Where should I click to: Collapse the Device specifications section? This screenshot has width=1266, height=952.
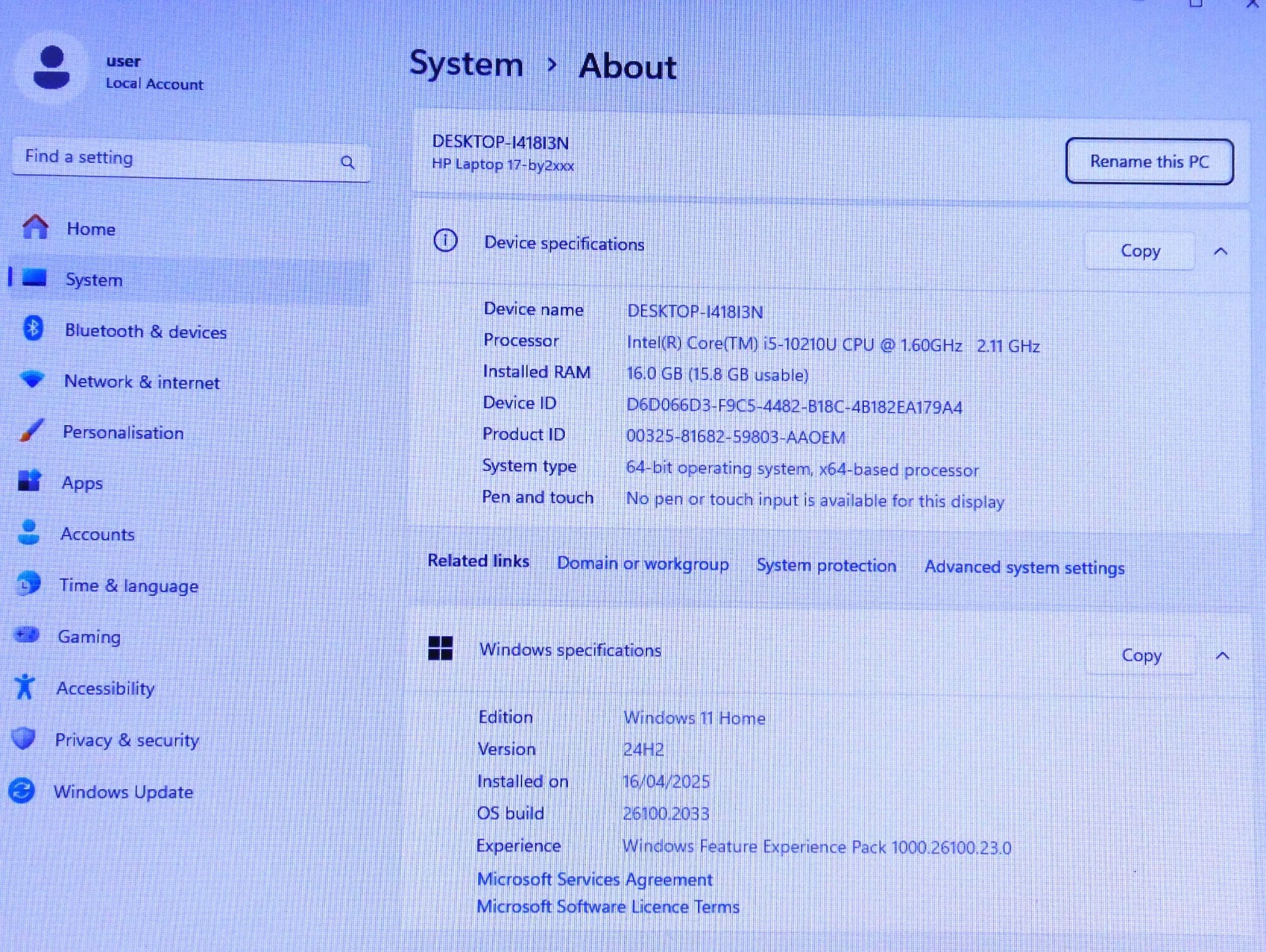(1220, 251)
